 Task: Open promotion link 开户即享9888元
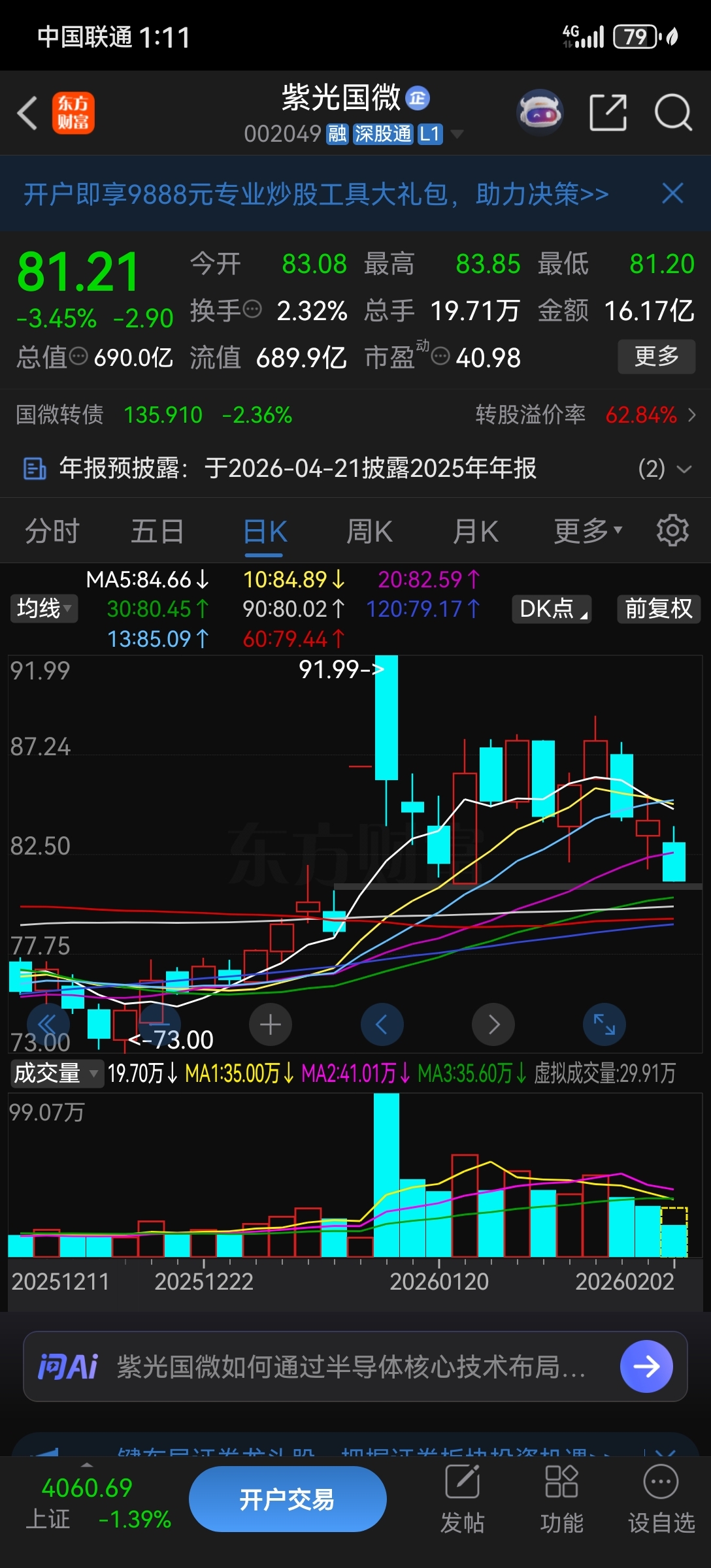click(316, 194)
